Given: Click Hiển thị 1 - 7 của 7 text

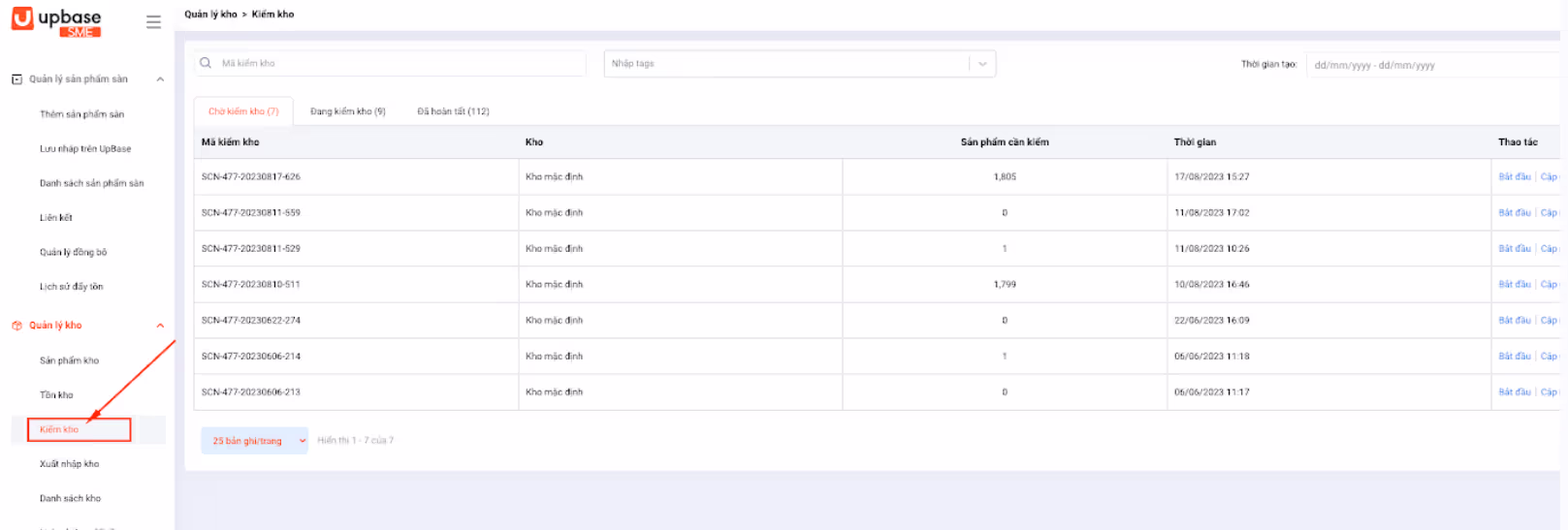Looking at the screenshot, I should coord(356,441).
